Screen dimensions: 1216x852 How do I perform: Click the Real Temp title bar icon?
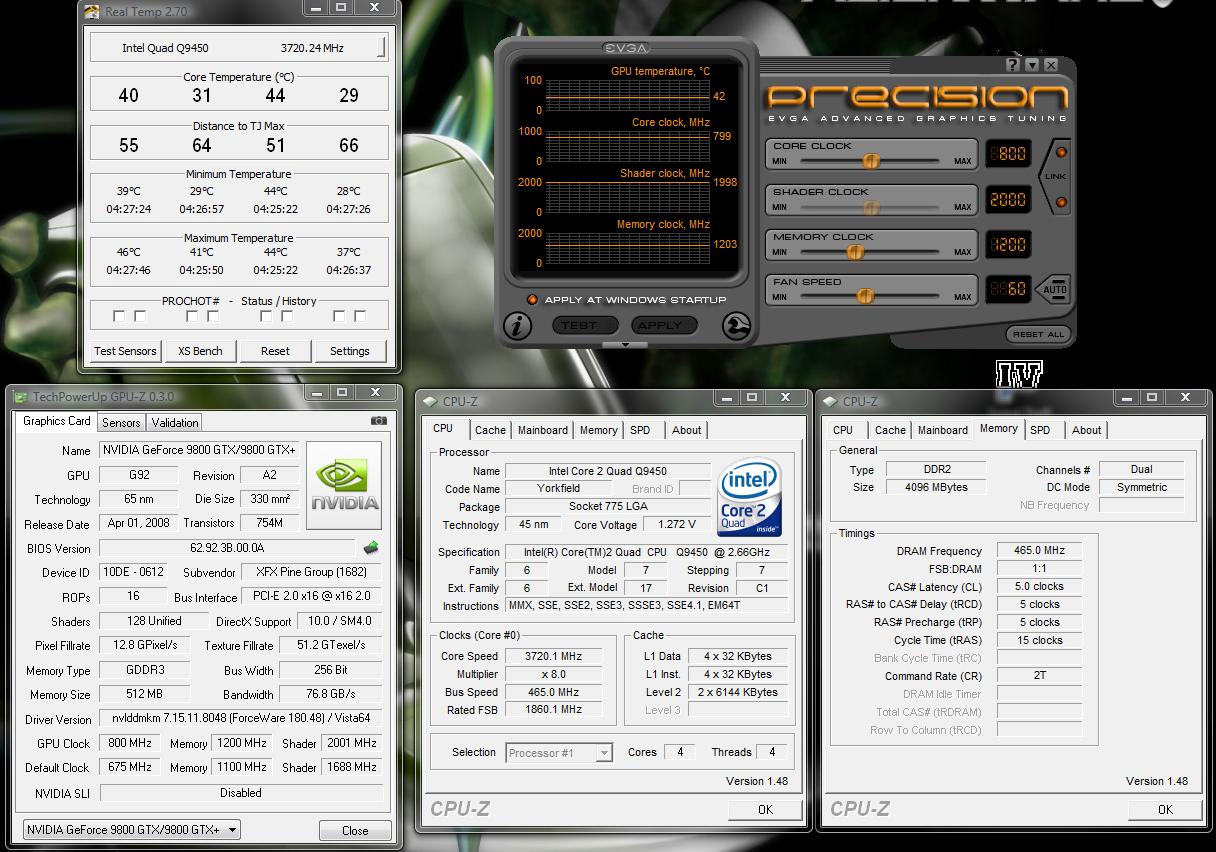[91, 11]
